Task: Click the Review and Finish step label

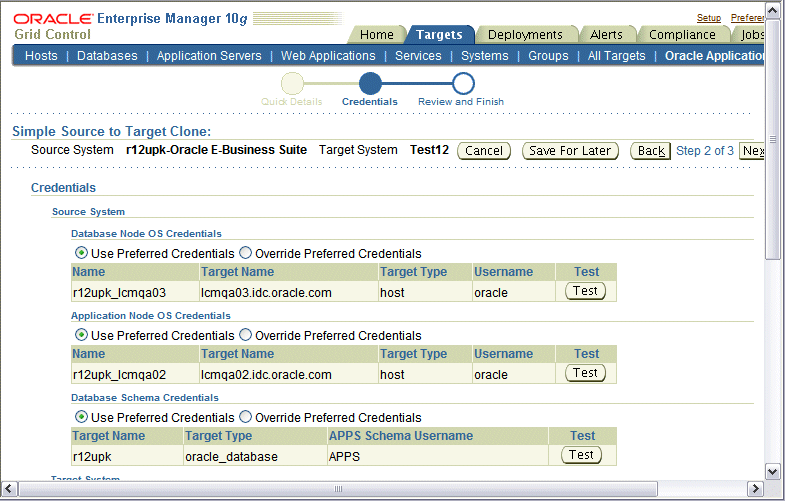Action: (x=461, y=102)
